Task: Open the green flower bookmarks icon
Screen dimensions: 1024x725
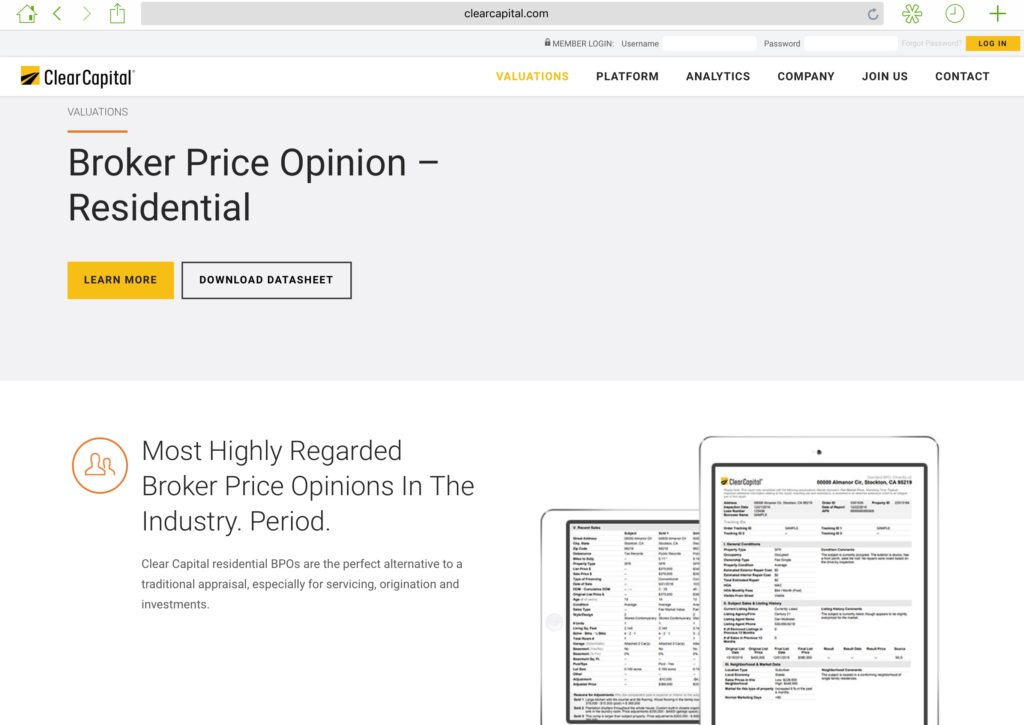Action: click(912, 14)
